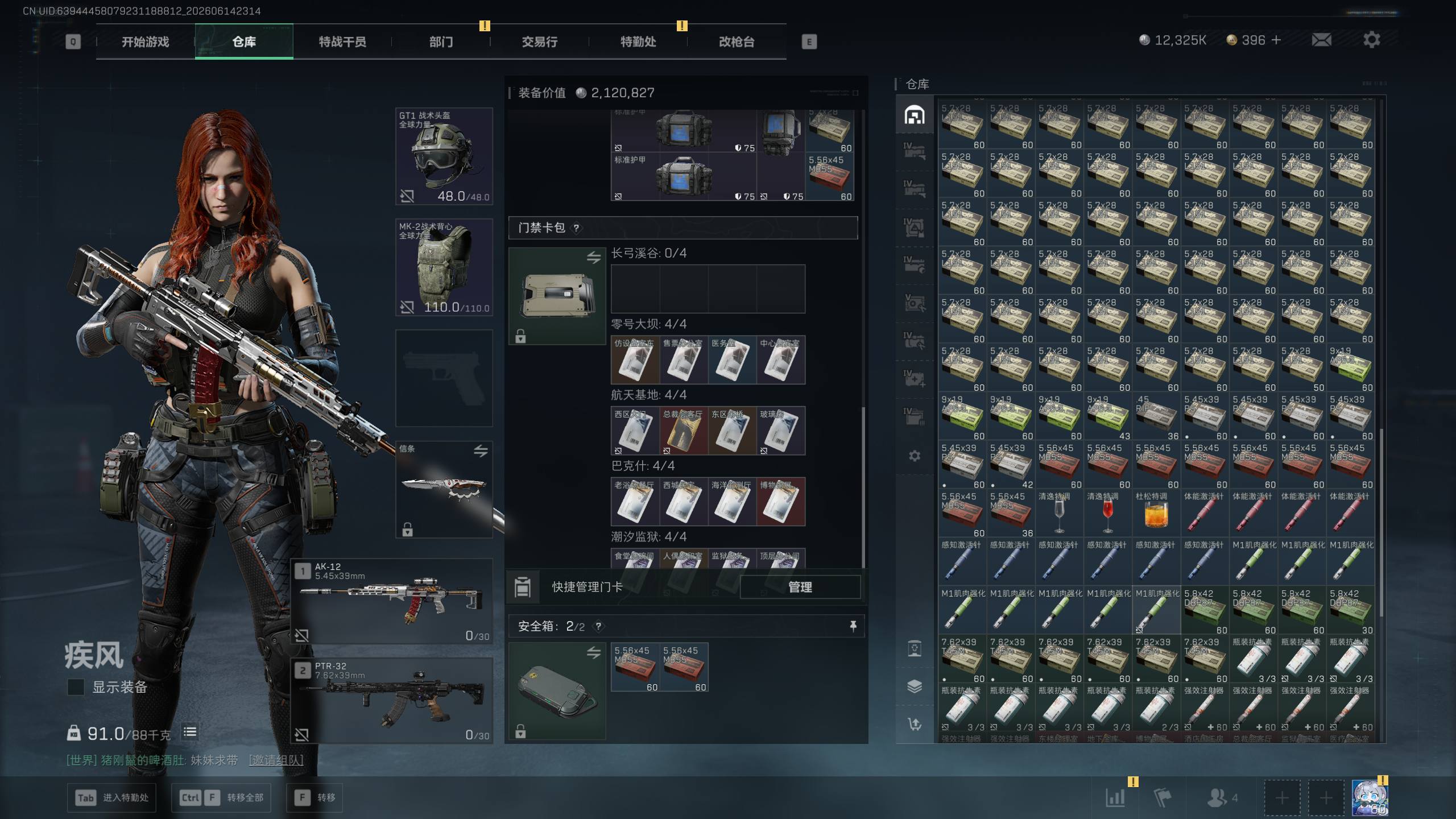This screenshot has width=1456, height=819.
Task: Click the 12,325K currency balance
Action: 1173,40
